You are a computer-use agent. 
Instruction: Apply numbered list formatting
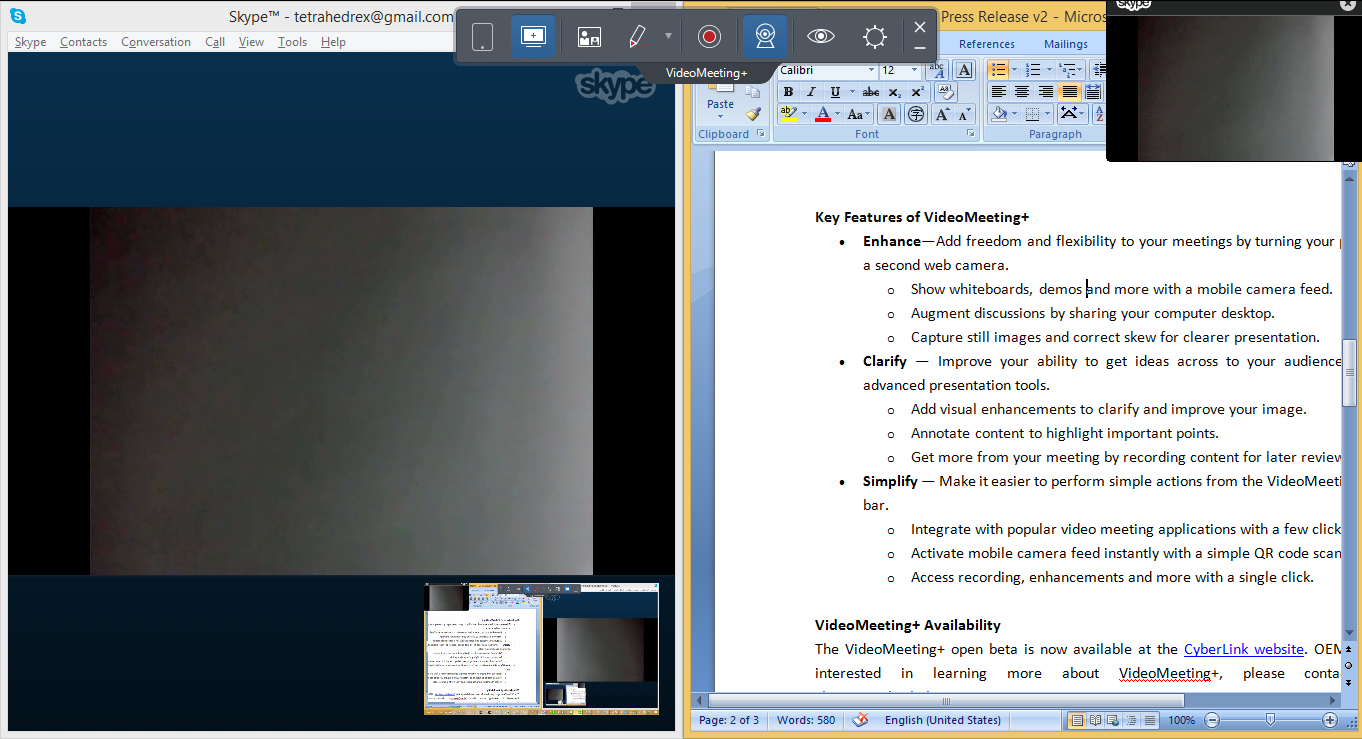click(x=1033, y=70)
